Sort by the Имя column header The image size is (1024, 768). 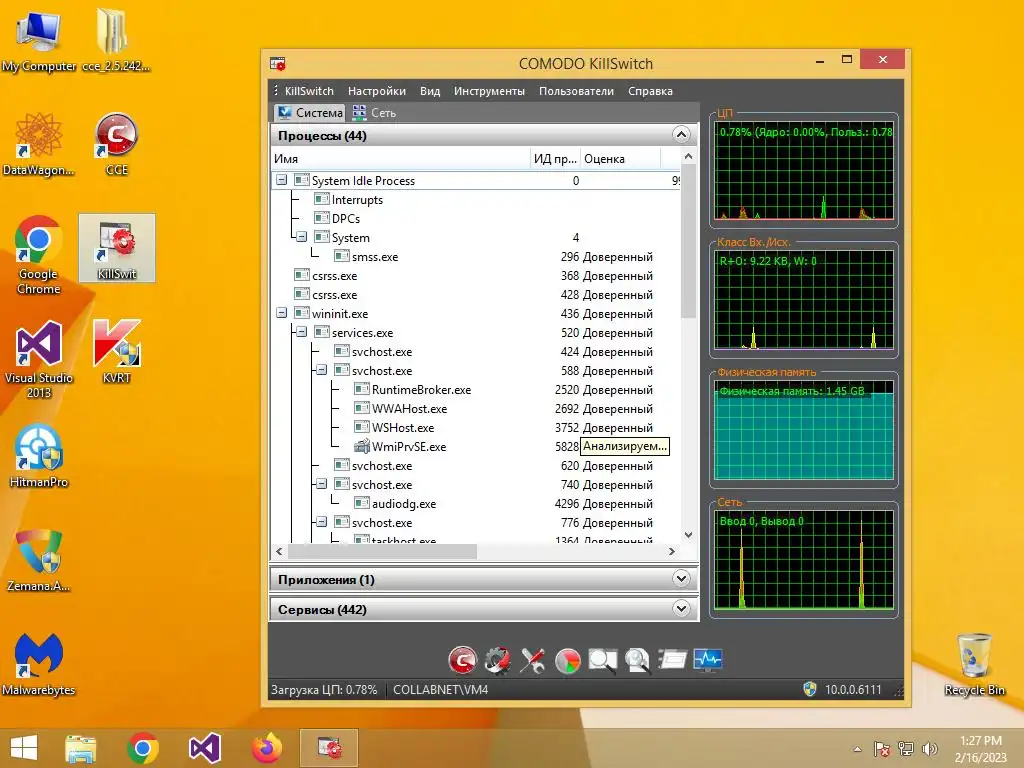point(400,159)
